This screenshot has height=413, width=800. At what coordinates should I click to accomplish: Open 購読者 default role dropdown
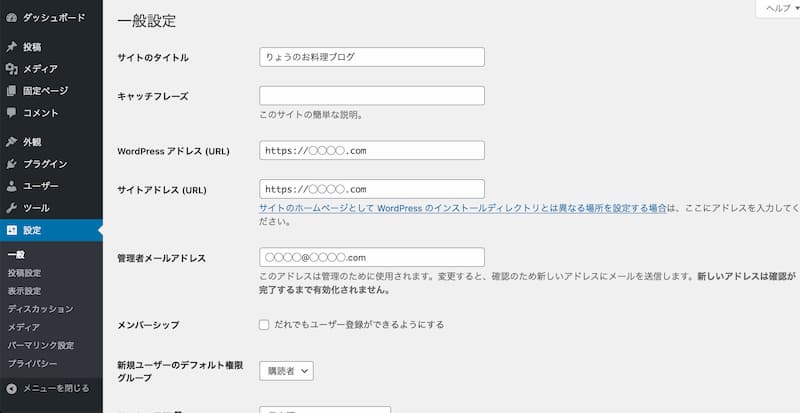coord(286,371)
